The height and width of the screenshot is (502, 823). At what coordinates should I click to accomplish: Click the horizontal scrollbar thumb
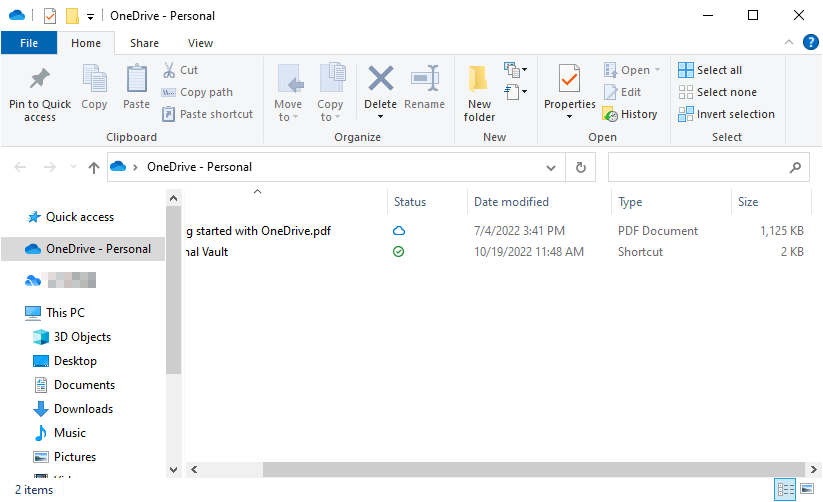(x=534, y=469)
